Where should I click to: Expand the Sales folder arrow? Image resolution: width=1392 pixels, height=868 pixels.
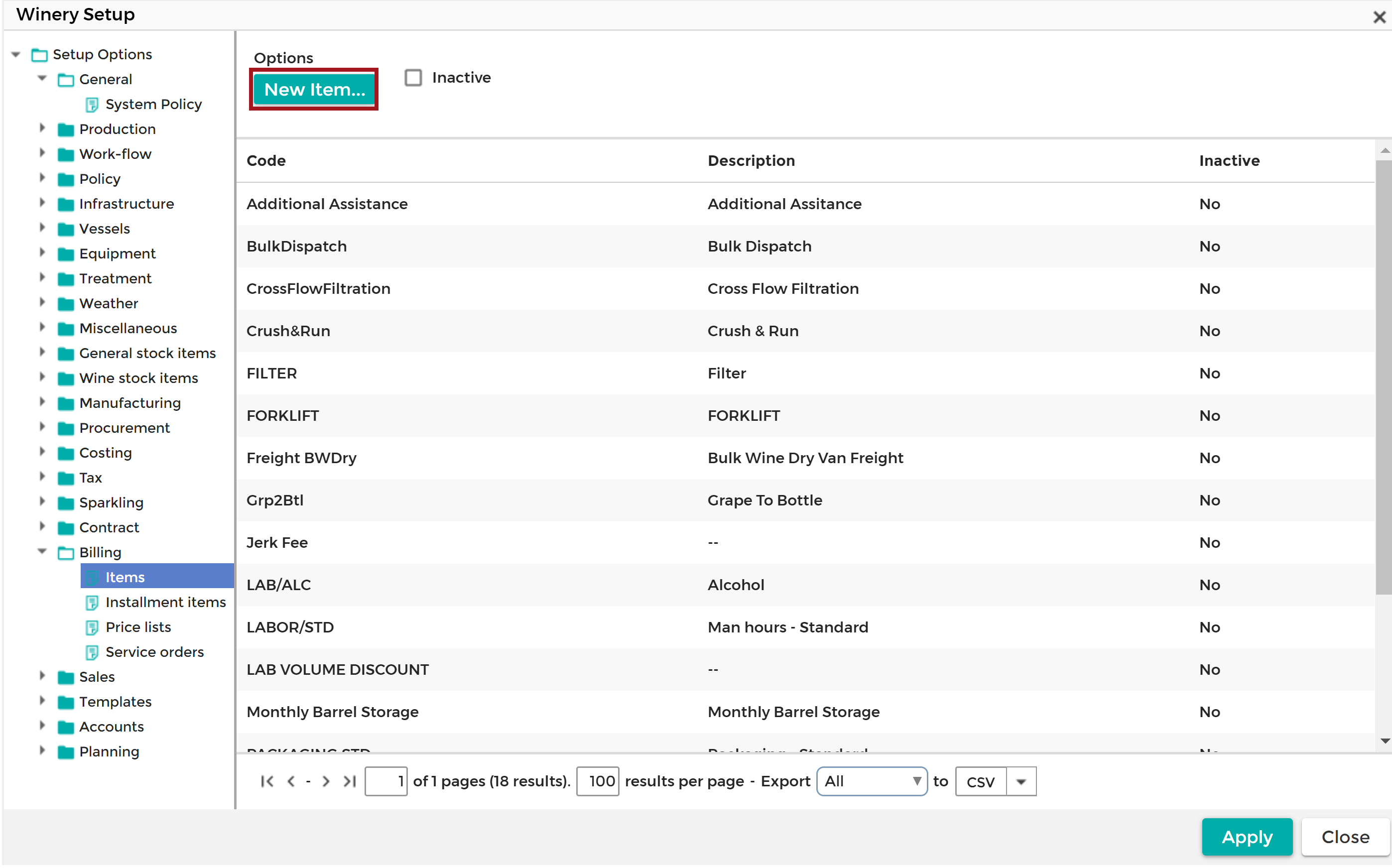pos(42,676)
